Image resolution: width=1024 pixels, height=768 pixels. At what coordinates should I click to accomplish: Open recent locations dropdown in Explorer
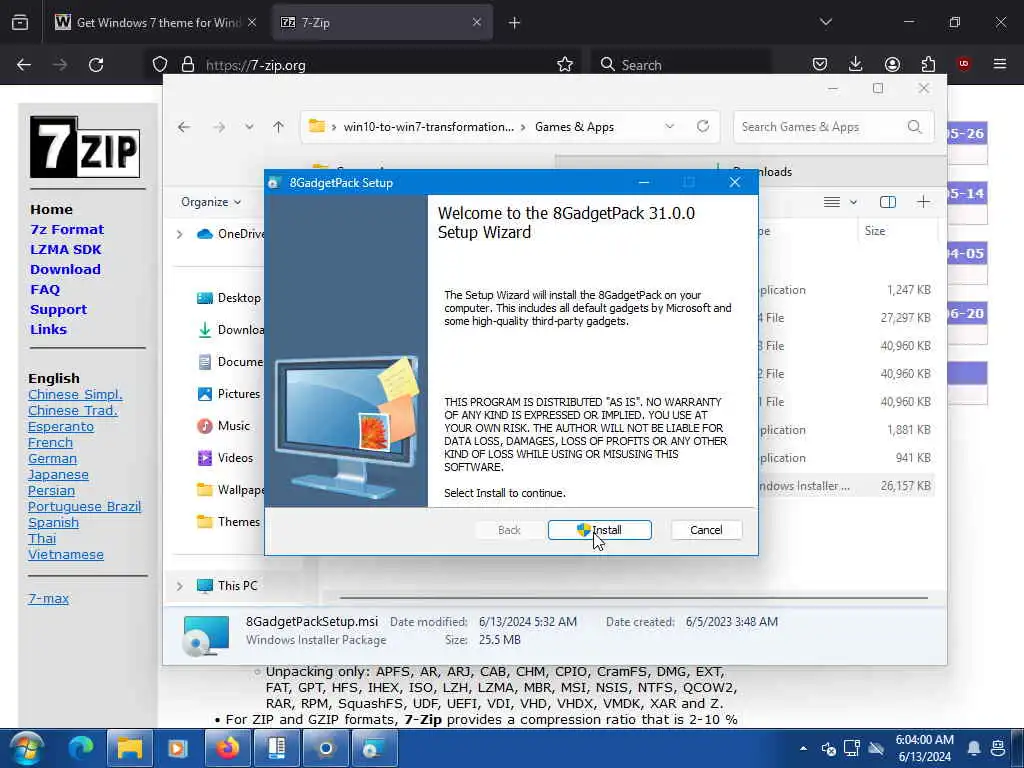click(249, 127)
